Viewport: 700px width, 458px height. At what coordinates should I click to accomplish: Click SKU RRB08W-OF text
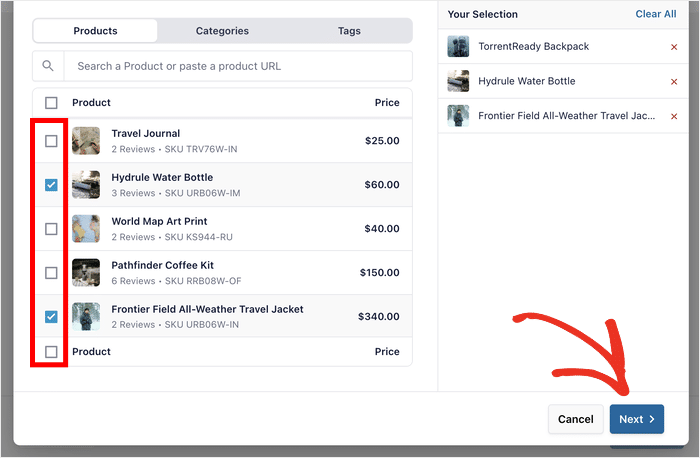pos(203,281)
